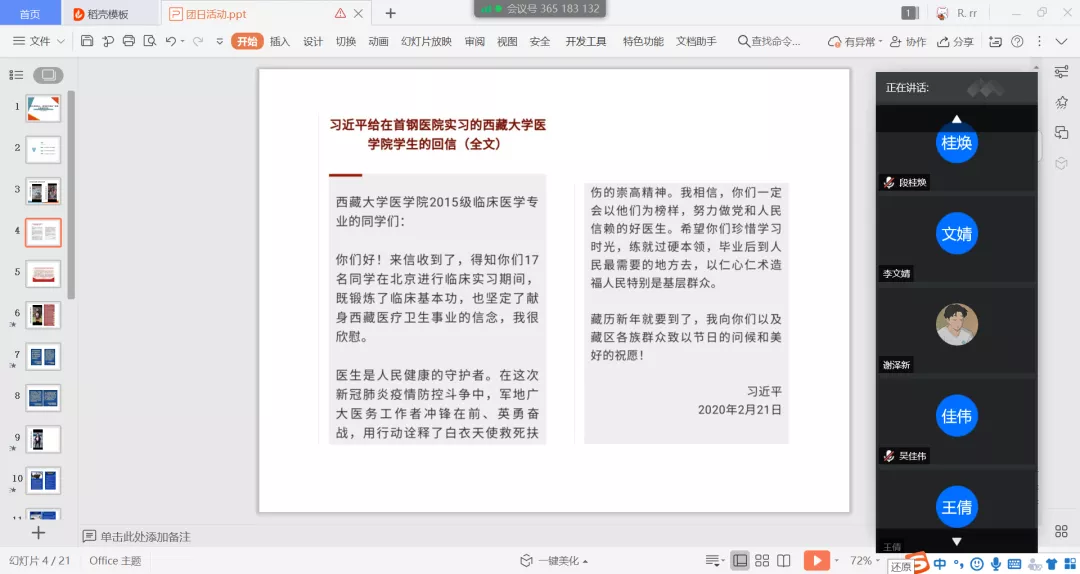Click the 协作 button

pyautogui.click(x=908, y=41)
